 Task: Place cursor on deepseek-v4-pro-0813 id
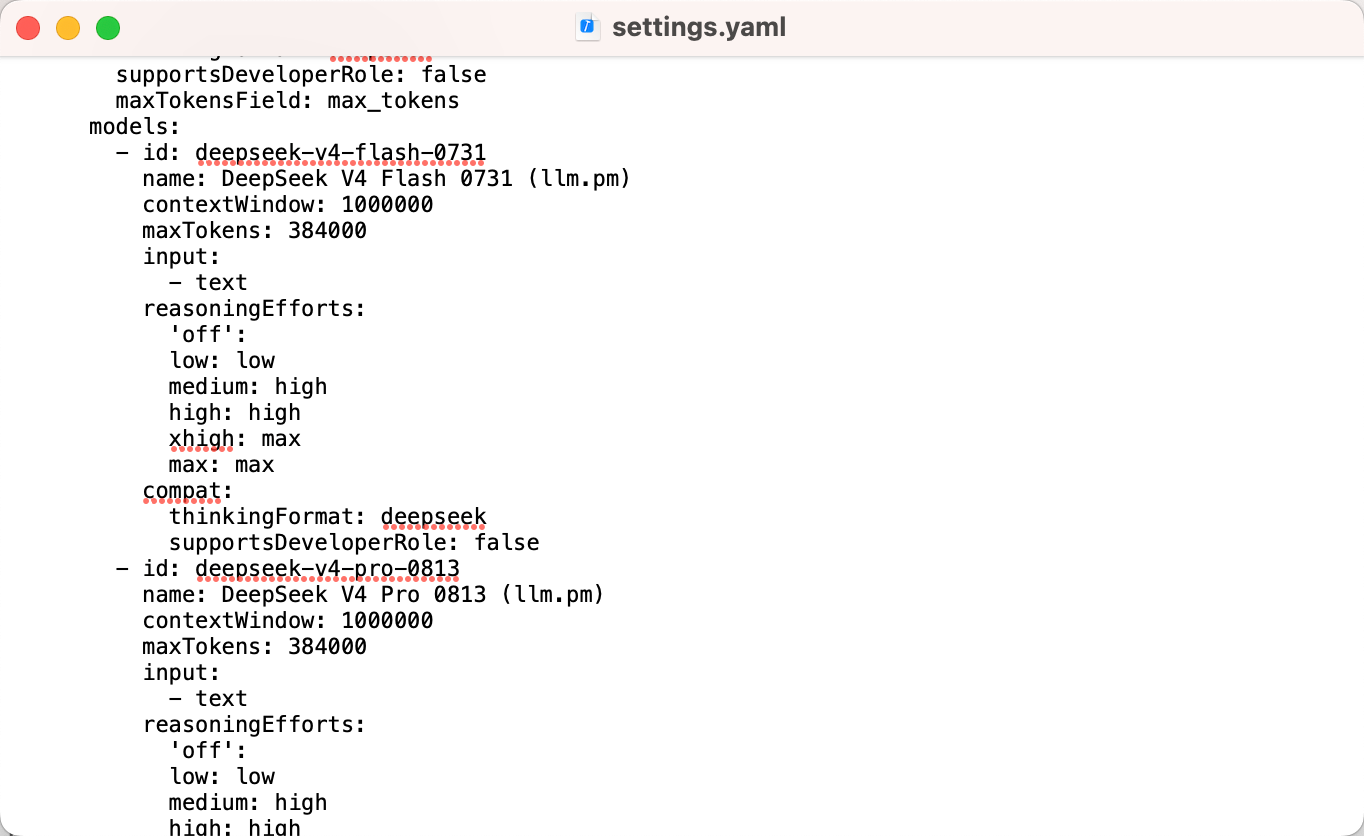click(x=327, y=569)
